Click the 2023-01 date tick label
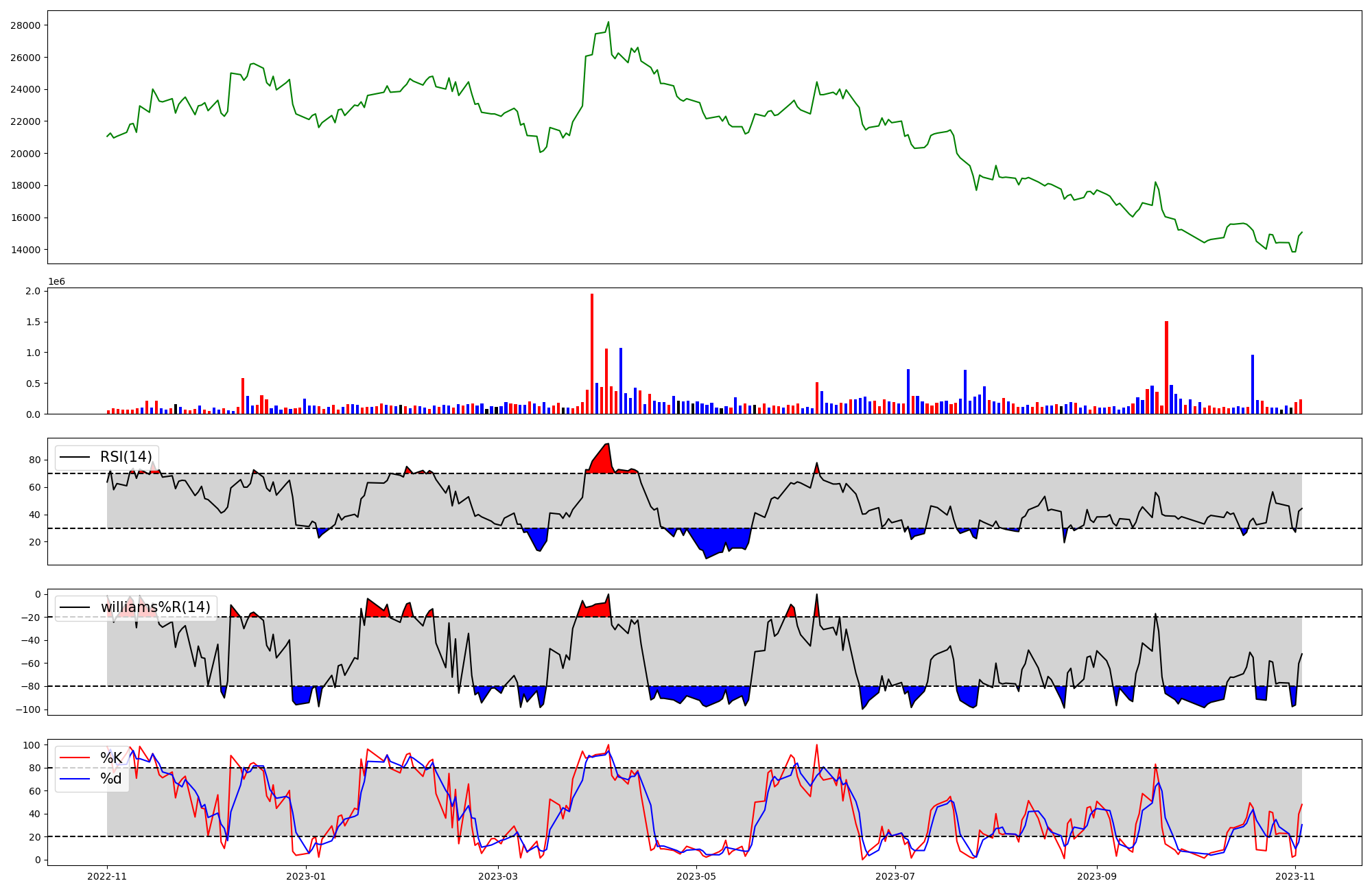 (305, 876)
